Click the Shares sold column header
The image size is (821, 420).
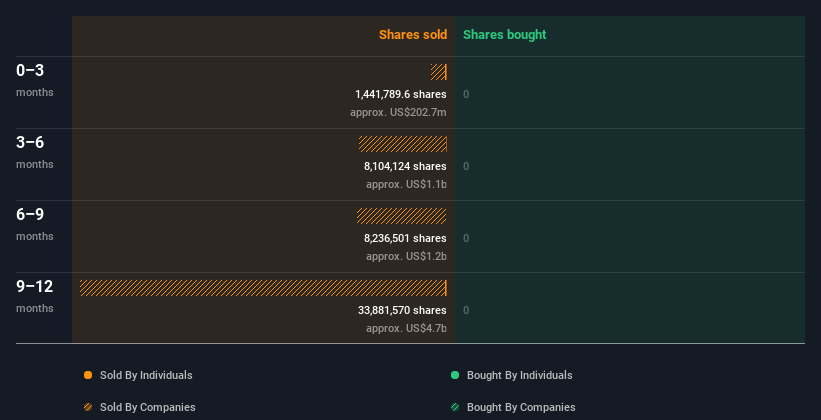[x=413, y=35]
